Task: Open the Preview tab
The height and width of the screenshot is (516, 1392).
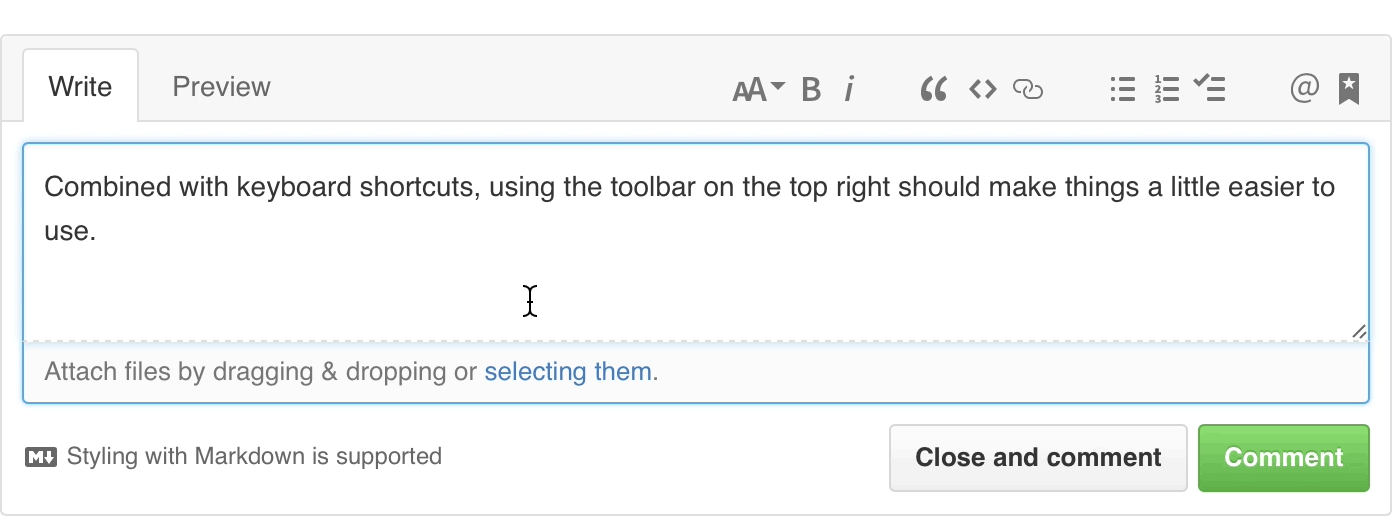Action: click(221, 87)
